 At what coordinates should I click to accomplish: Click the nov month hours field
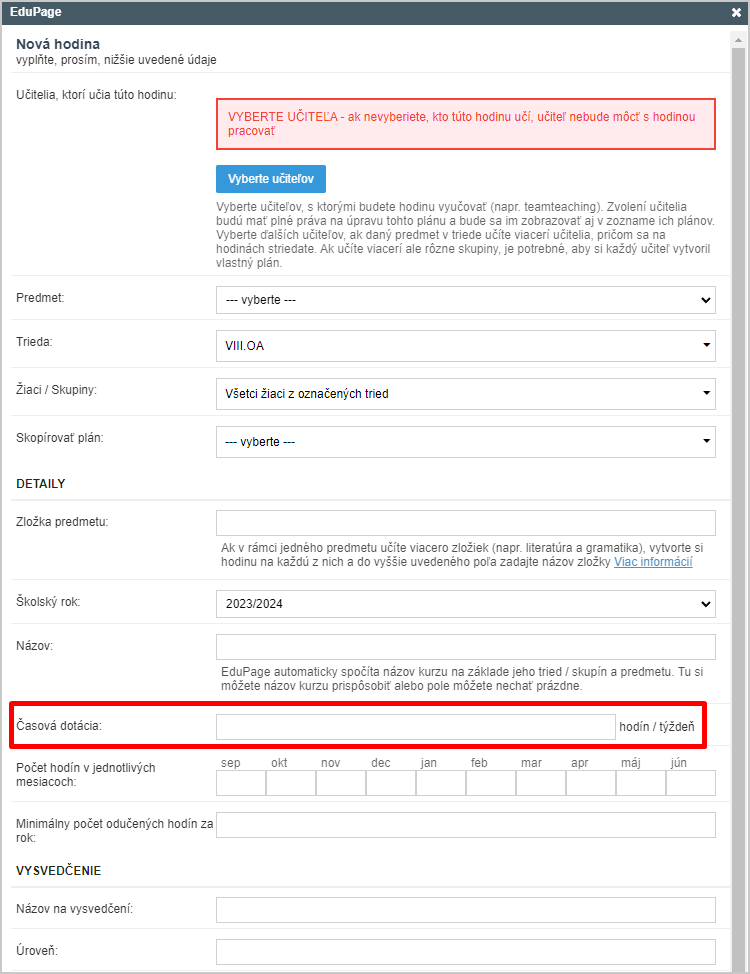(x=341, y=783)
